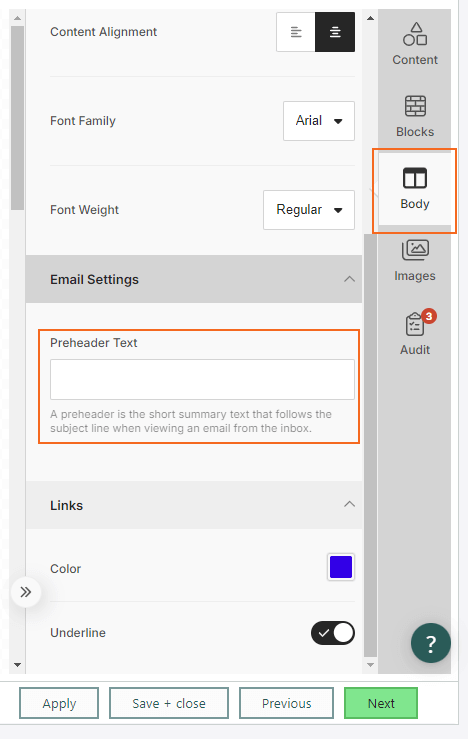Open the Font Weight Regular dropdown
The height and width of the screenshot is (739, 468).
[x=309, y=210]
